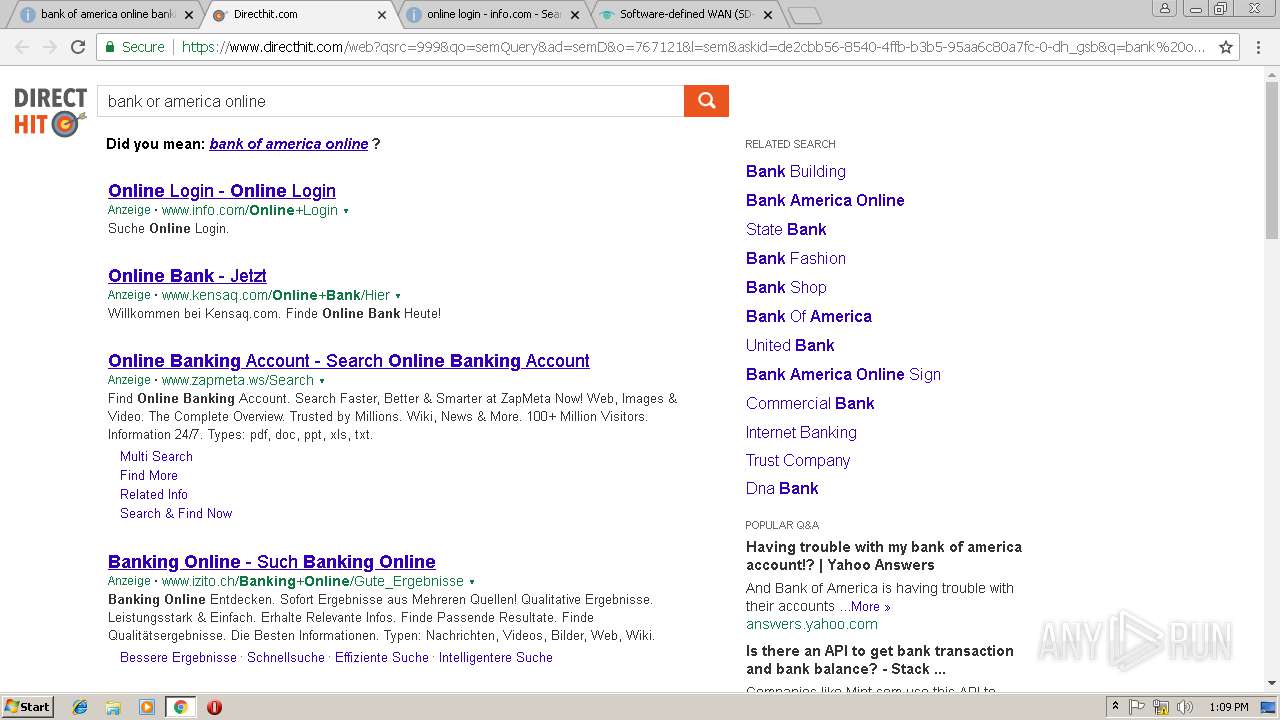Click the Chrome user profile icon
The width and height of the screenshot is (1280, 720).
[1164, 8]
